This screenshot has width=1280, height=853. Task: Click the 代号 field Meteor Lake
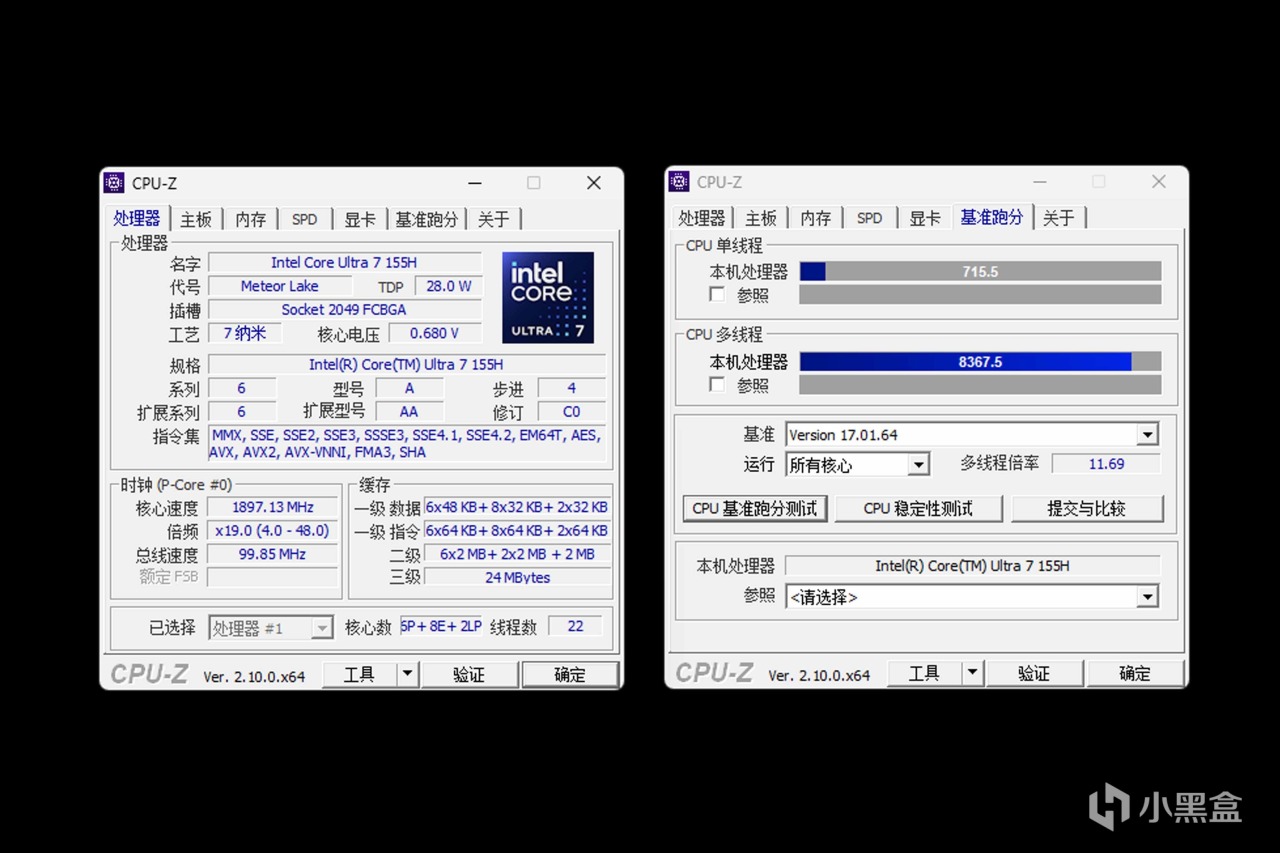[x=280, y=286]
